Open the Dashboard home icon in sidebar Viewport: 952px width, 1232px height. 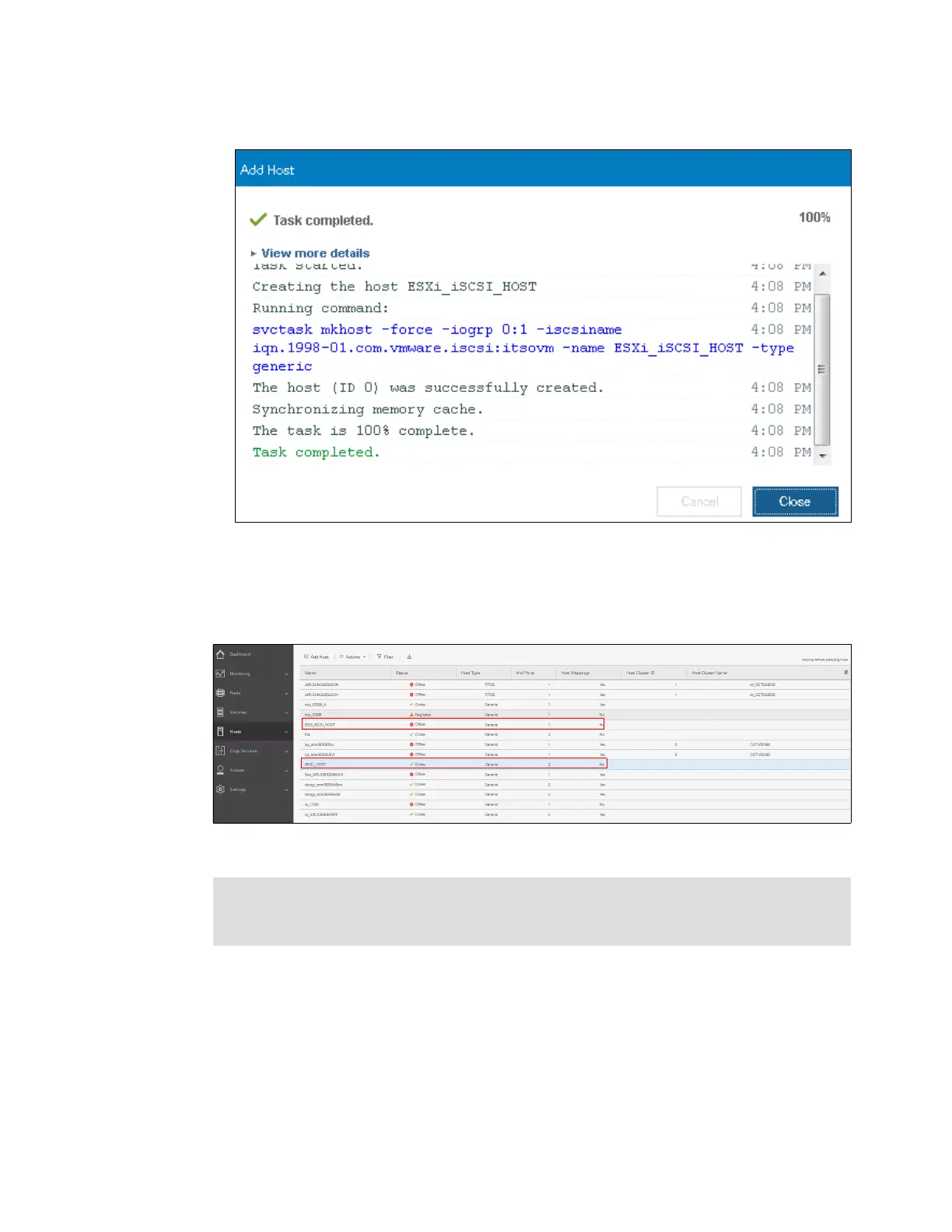click(221, 654)
